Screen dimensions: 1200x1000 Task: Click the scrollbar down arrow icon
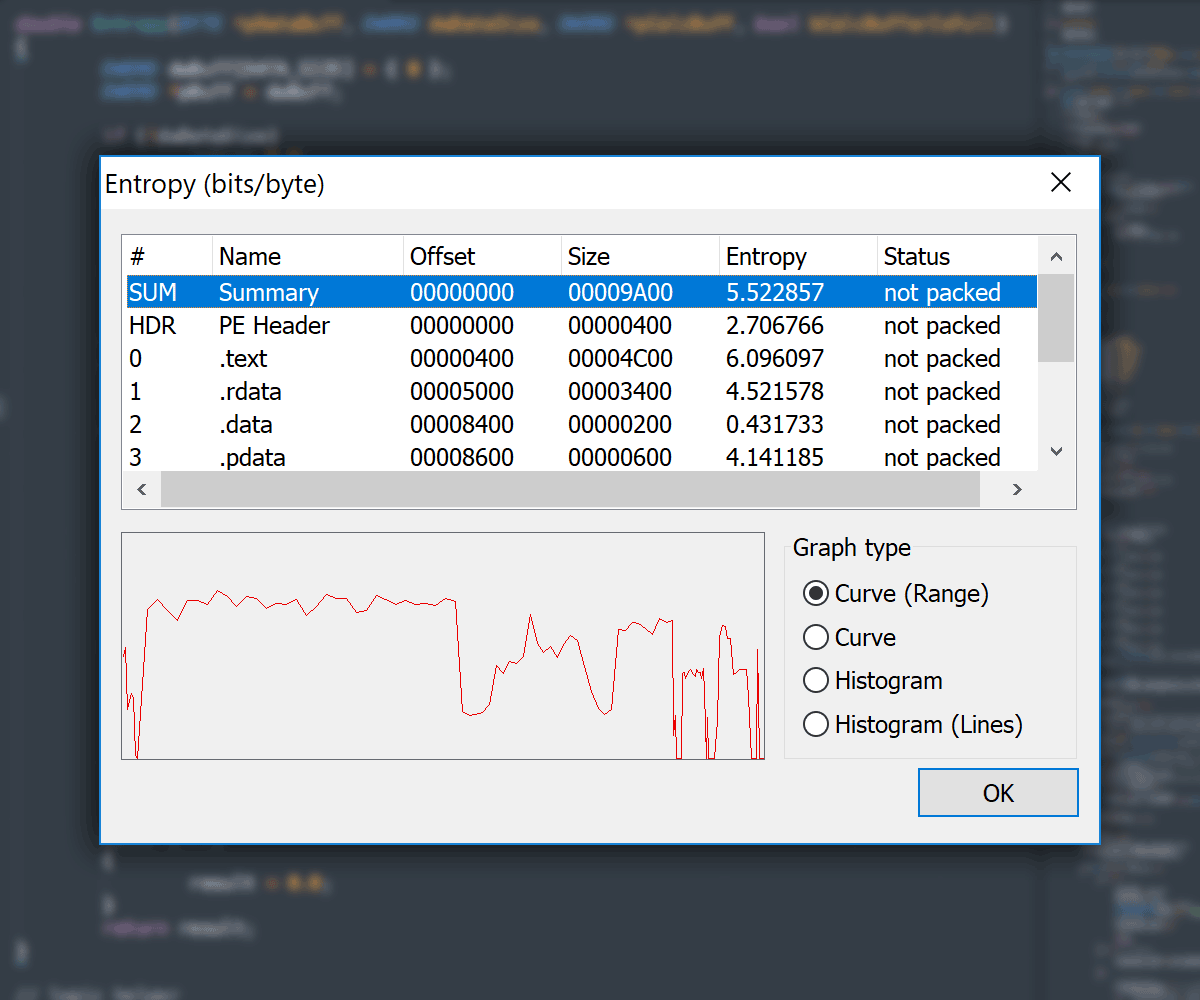point(1056,451)
